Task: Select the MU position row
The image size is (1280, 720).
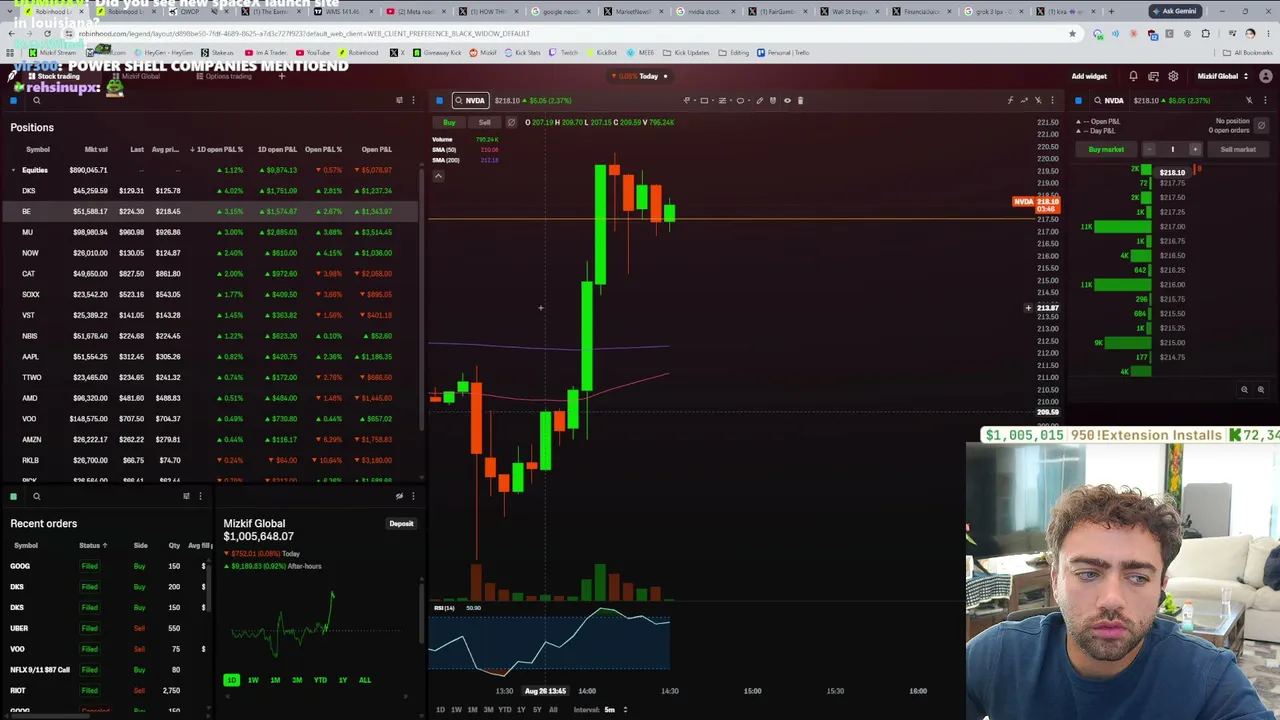Action: pos(210,232)
